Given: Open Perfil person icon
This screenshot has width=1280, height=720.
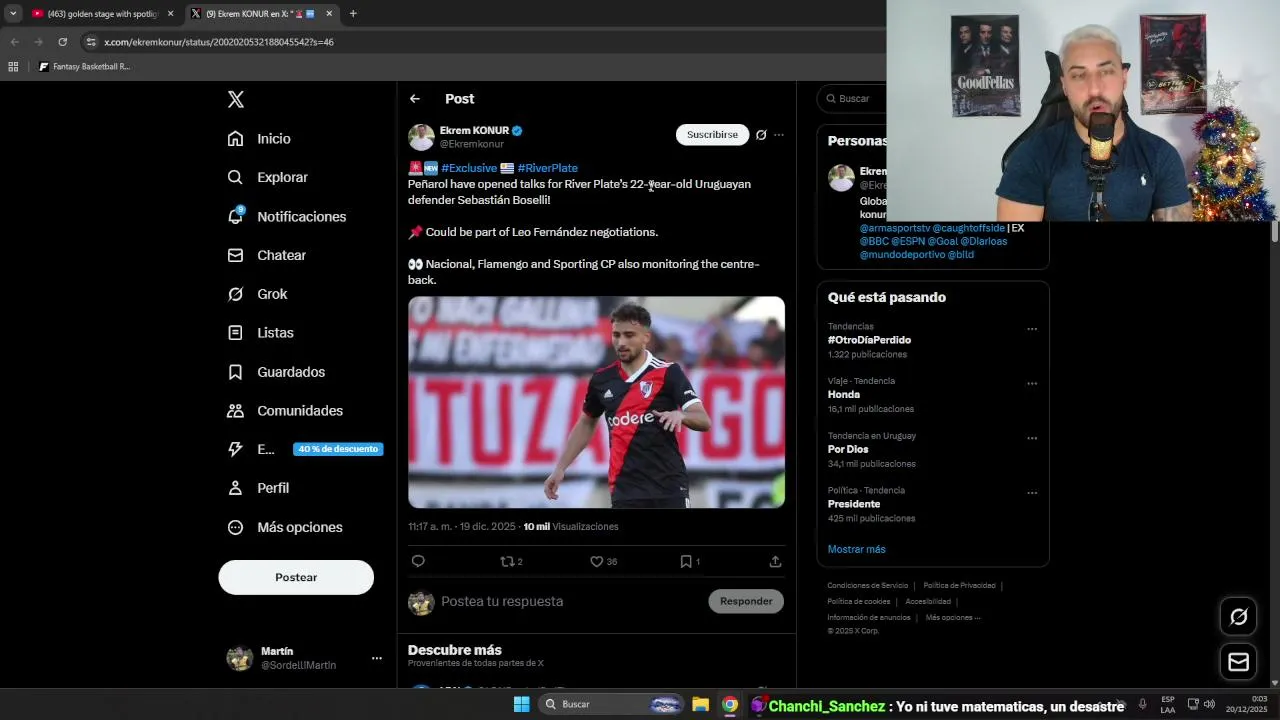Looking at the screenshot, I should tap(235, 488).
